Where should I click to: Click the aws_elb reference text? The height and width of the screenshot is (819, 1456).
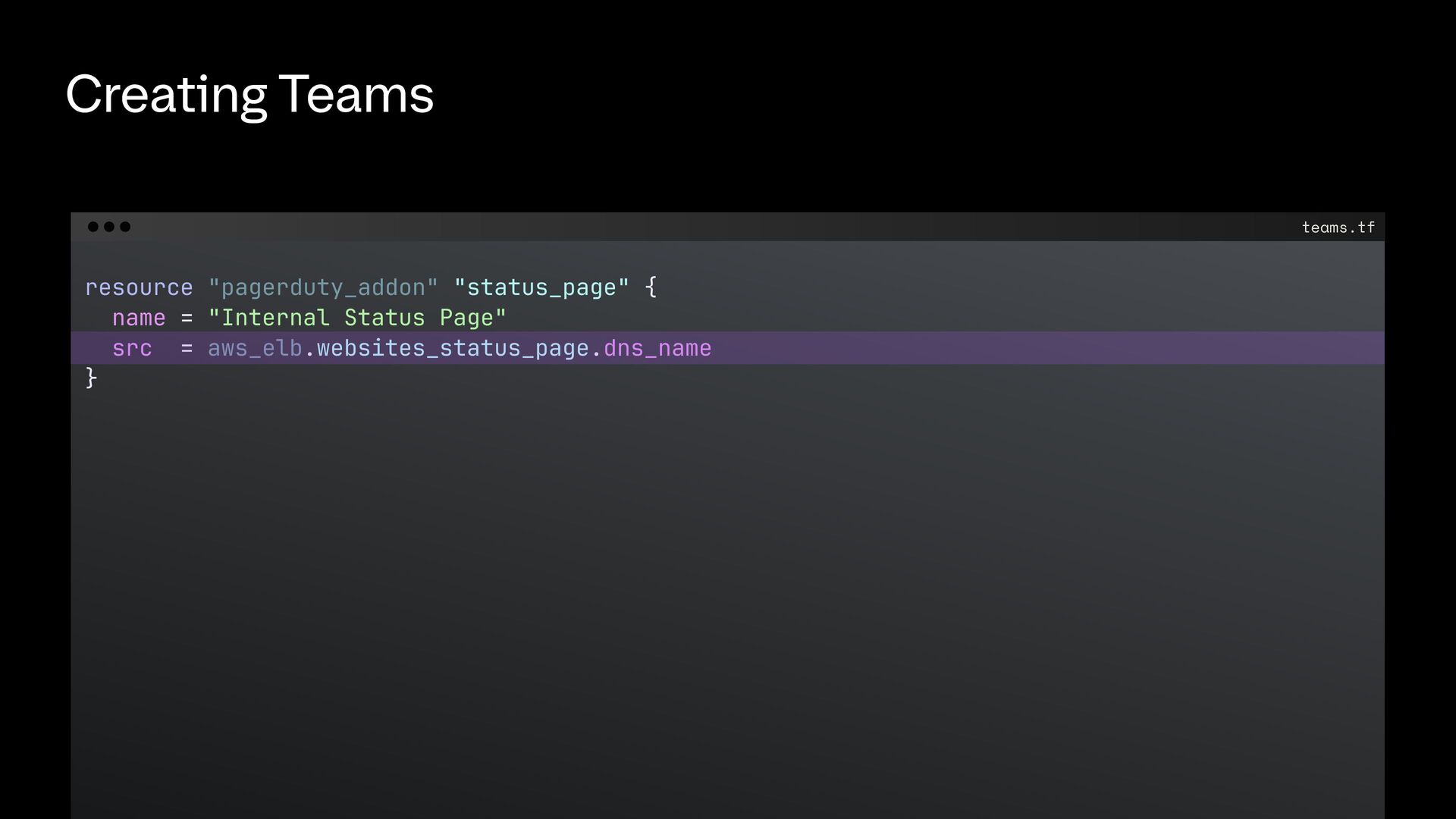pyautogui.click(x=255, y=348)
